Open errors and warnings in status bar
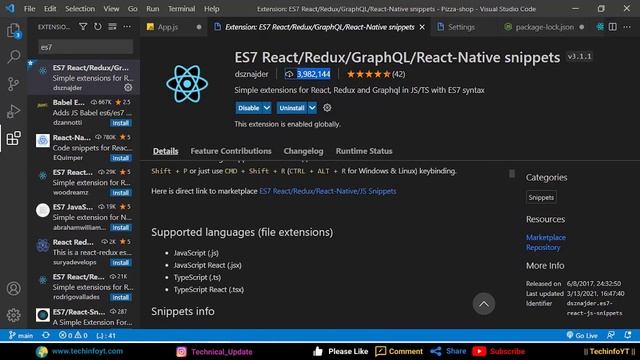Image resolution: width=640 pixels, height=360 pixels. pos(73,336)
